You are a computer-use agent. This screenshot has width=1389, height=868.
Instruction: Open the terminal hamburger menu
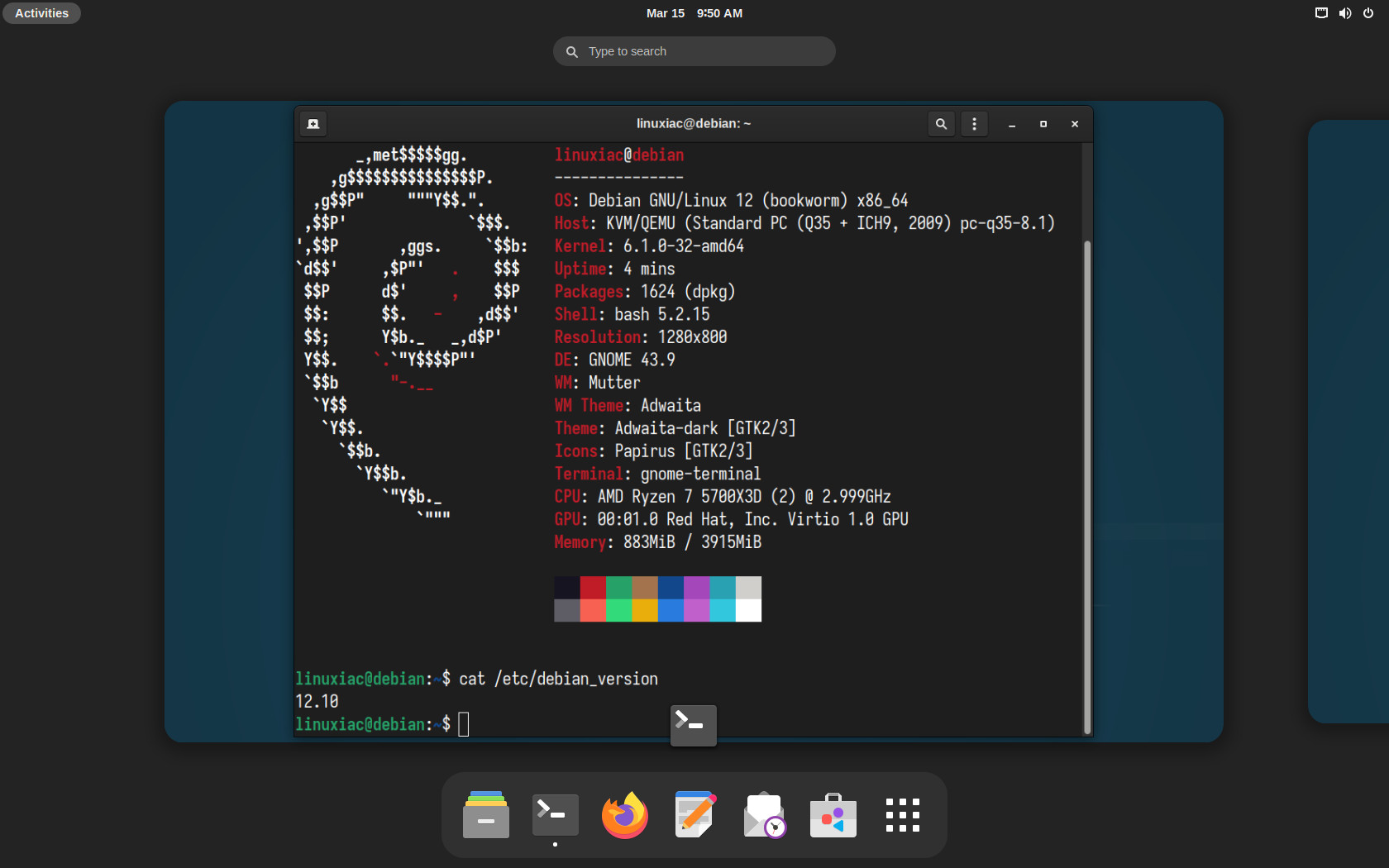coord(974,124)
